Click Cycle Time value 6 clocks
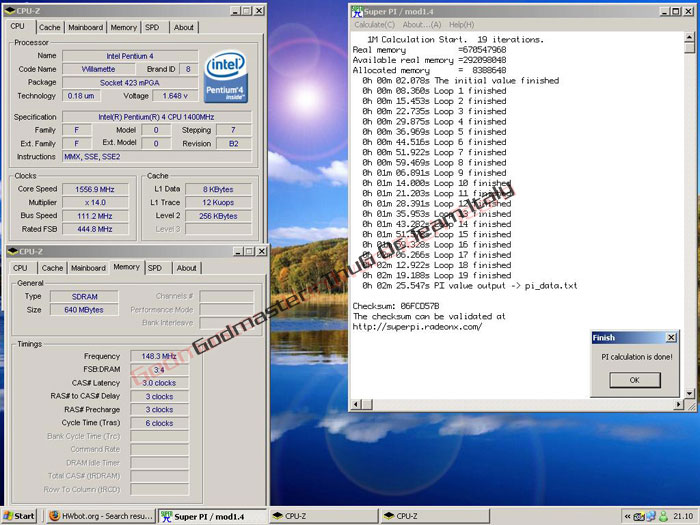The width and height of the screenshot is (700, 525). pyautogui.click(x=159, y=423)
